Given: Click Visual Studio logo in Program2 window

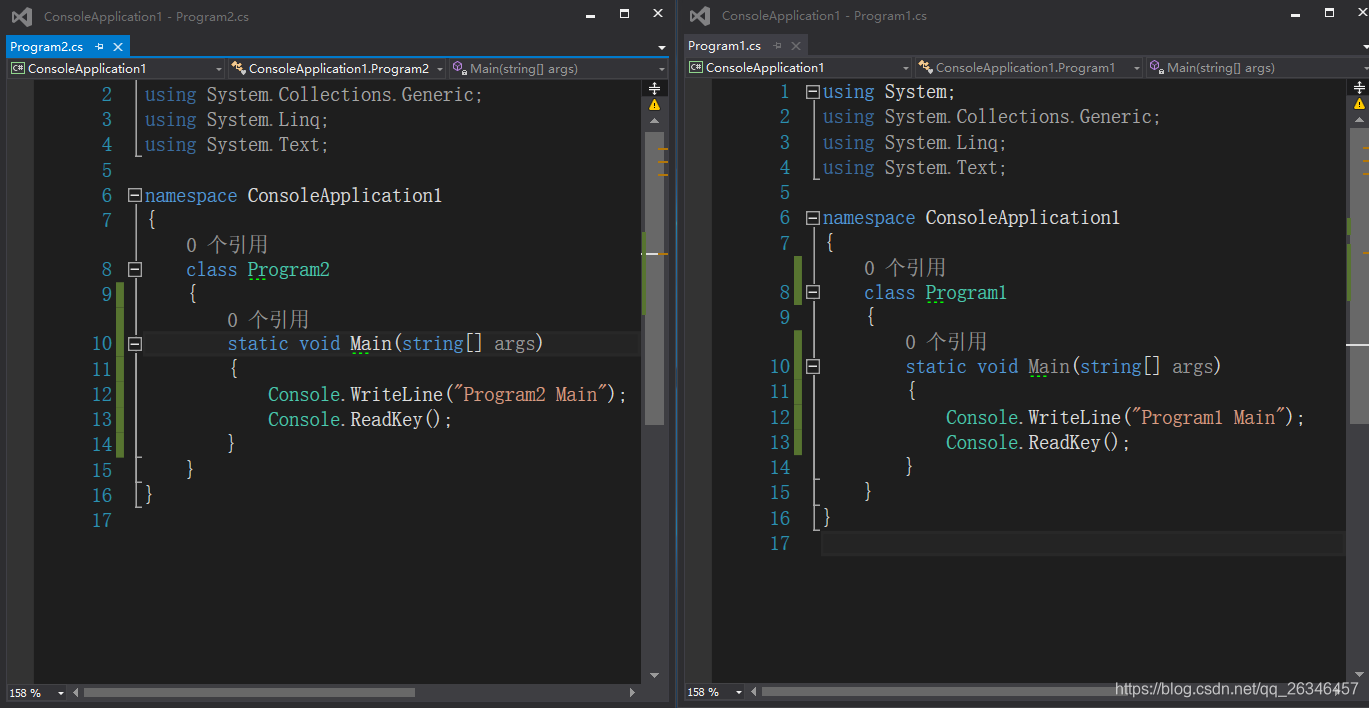Looking at the screenshot, I should point(21,16).
